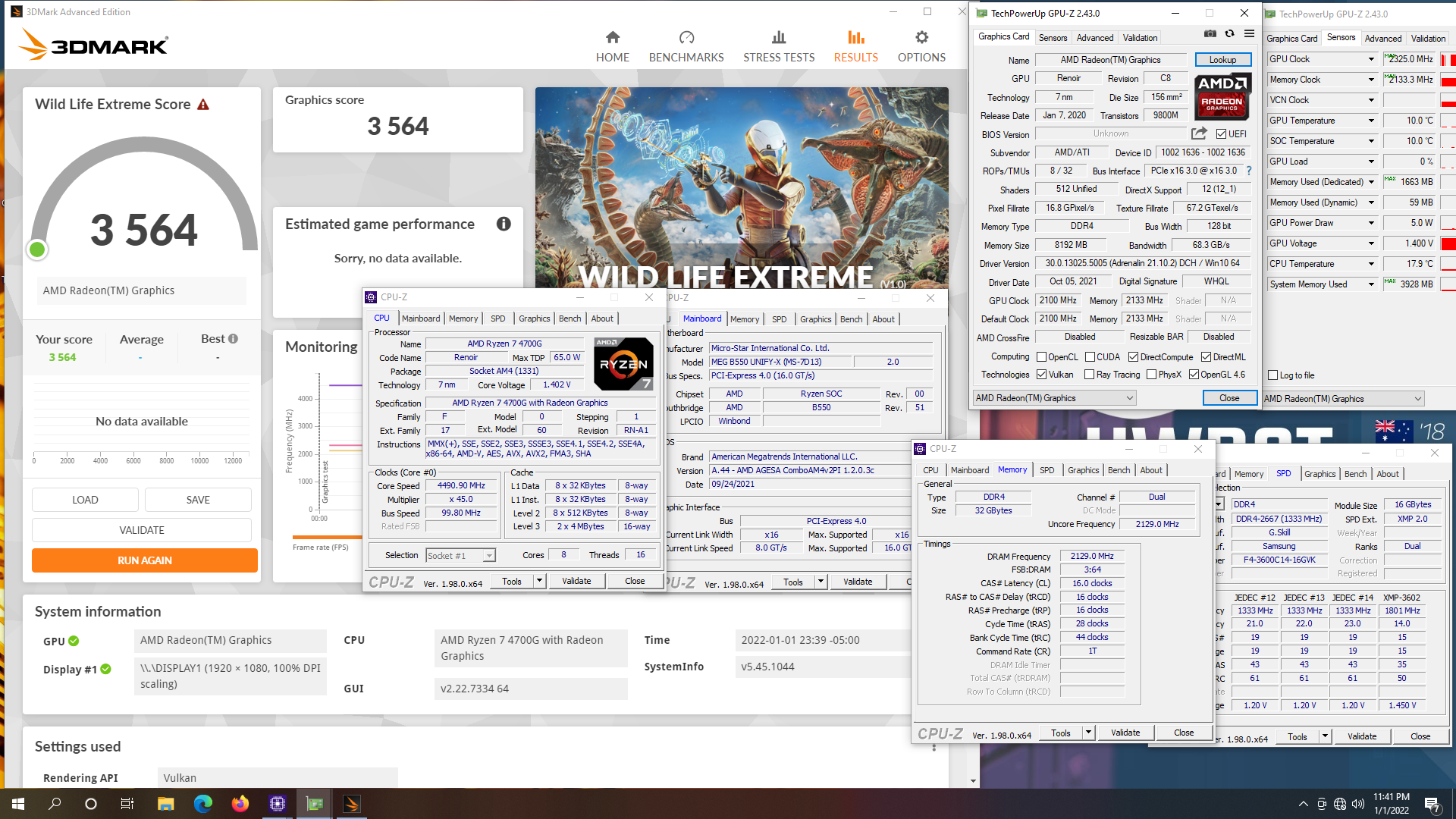Toggle DirectML checkbox

(x=1206, y=357)
